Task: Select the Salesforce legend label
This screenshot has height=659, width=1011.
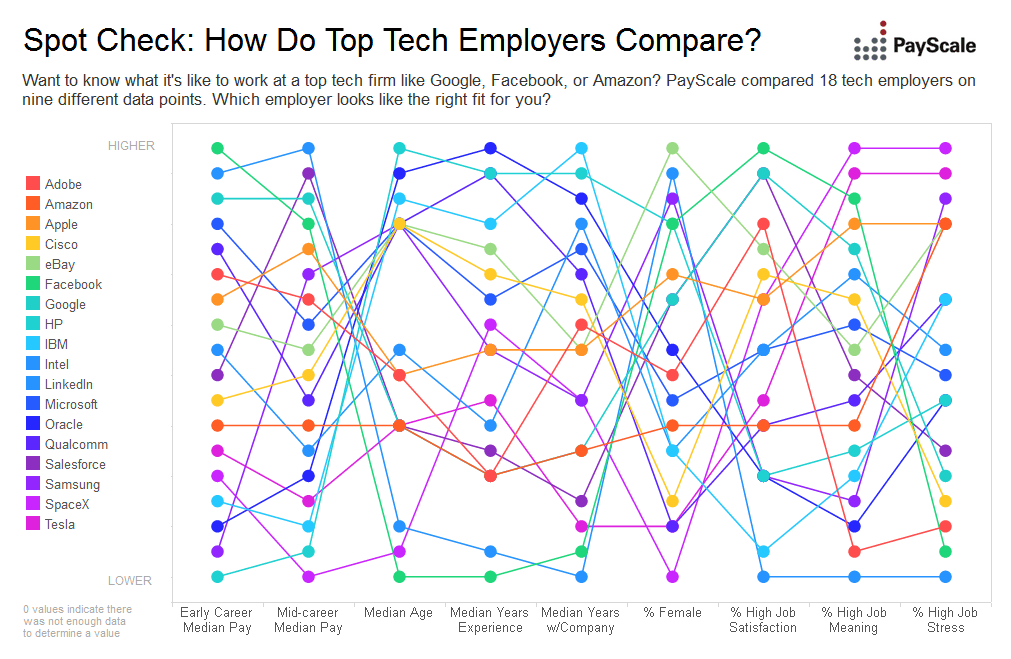Action: 75,464
